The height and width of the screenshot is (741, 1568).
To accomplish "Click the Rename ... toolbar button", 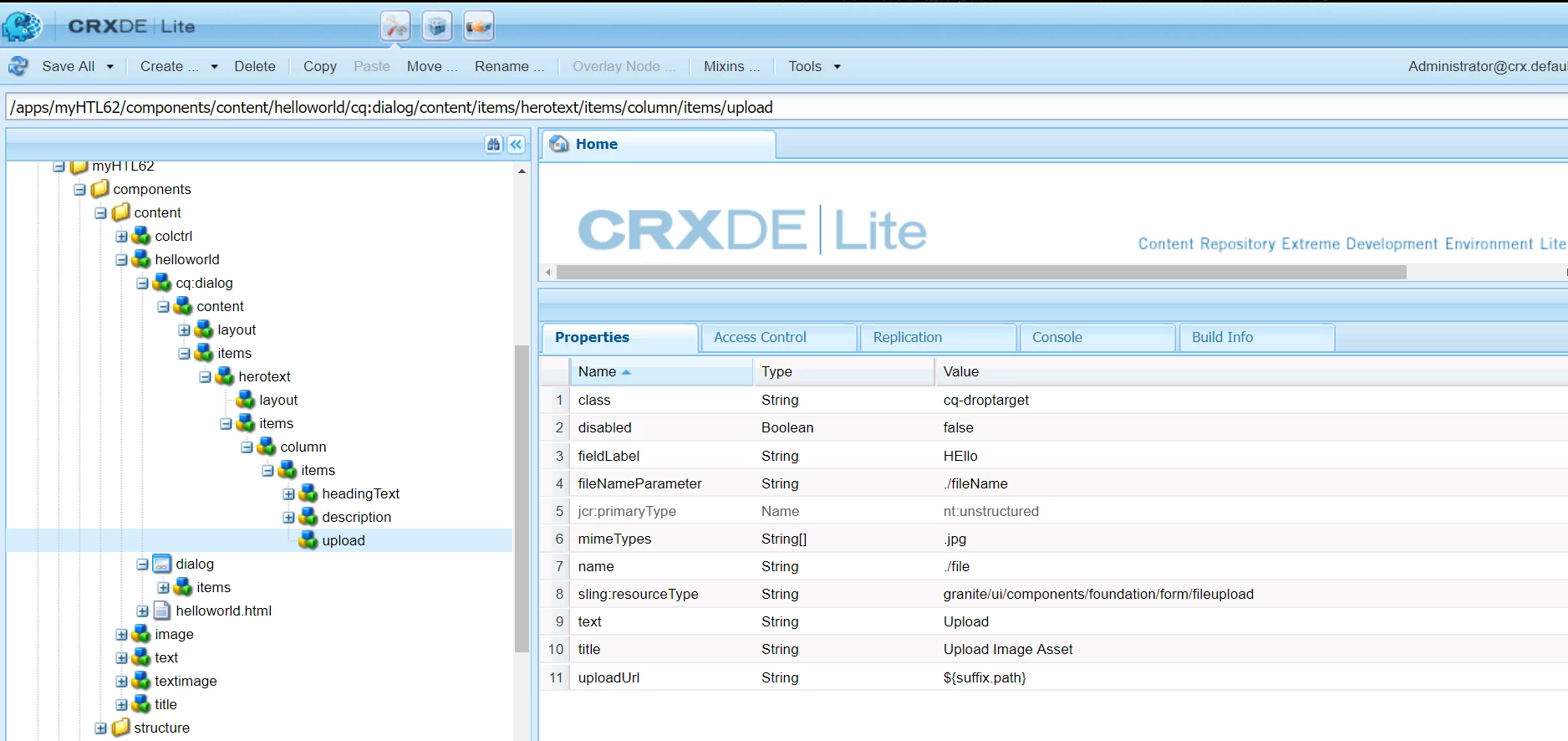I will click(x=510, y=66).
